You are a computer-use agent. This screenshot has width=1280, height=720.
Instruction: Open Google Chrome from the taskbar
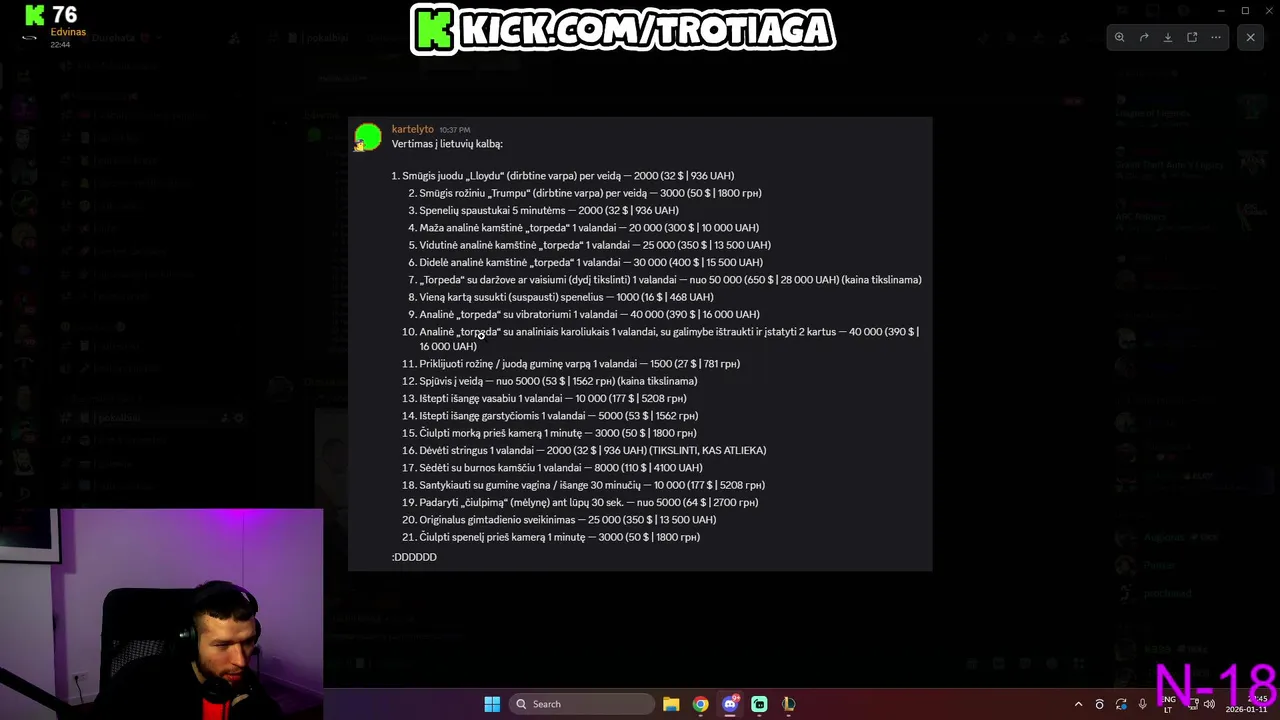pos(700,704)
